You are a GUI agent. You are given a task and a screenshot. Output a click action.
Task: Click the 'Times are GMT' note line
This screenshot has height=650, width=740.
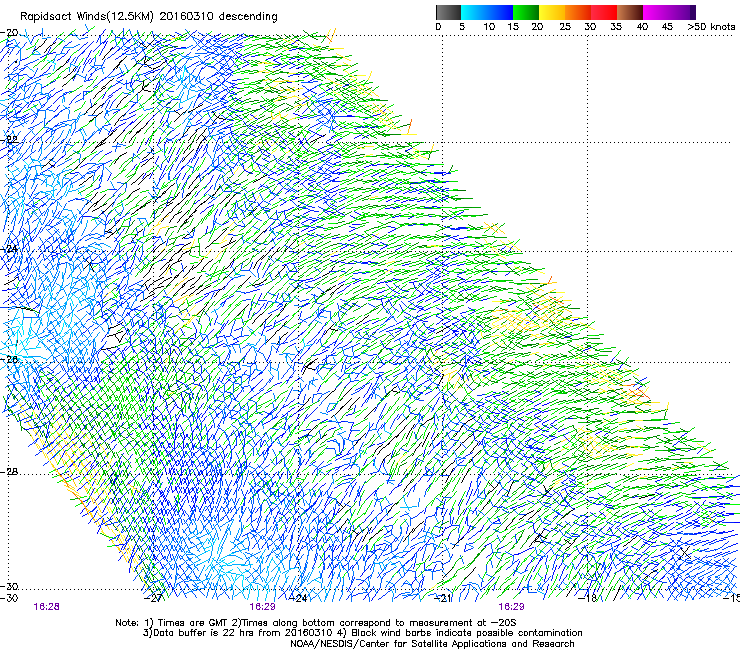tap(316, 623)
